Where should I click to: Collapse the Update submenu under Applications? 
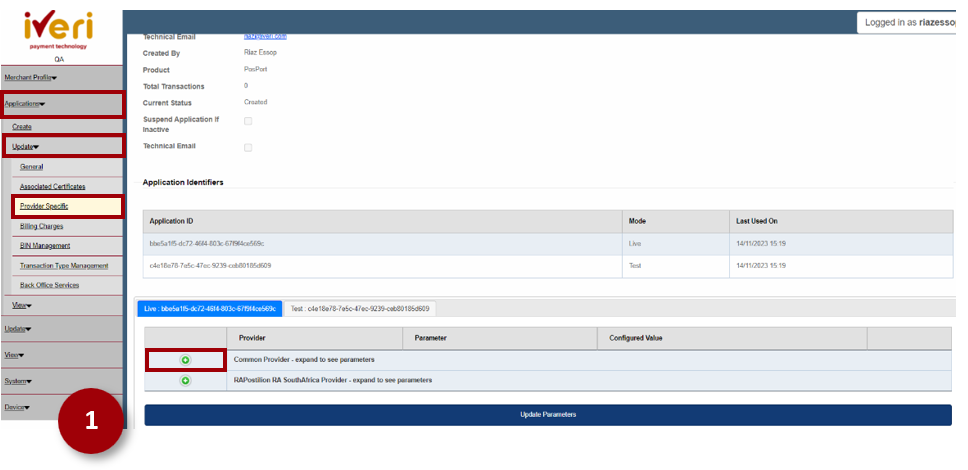[25, 147]
